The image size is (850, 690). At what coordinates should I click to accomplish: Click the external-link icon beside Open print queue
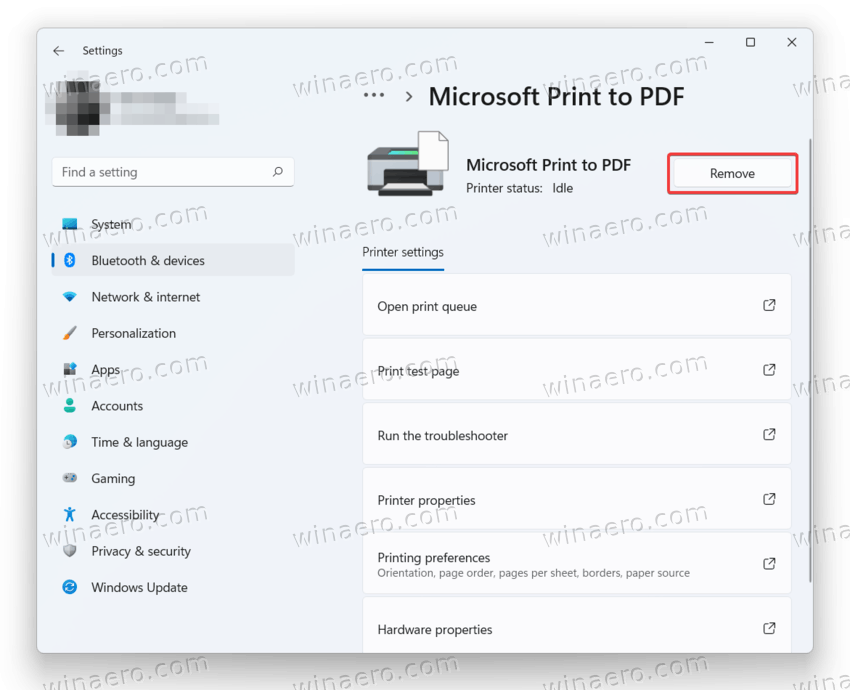coord(769,305)
